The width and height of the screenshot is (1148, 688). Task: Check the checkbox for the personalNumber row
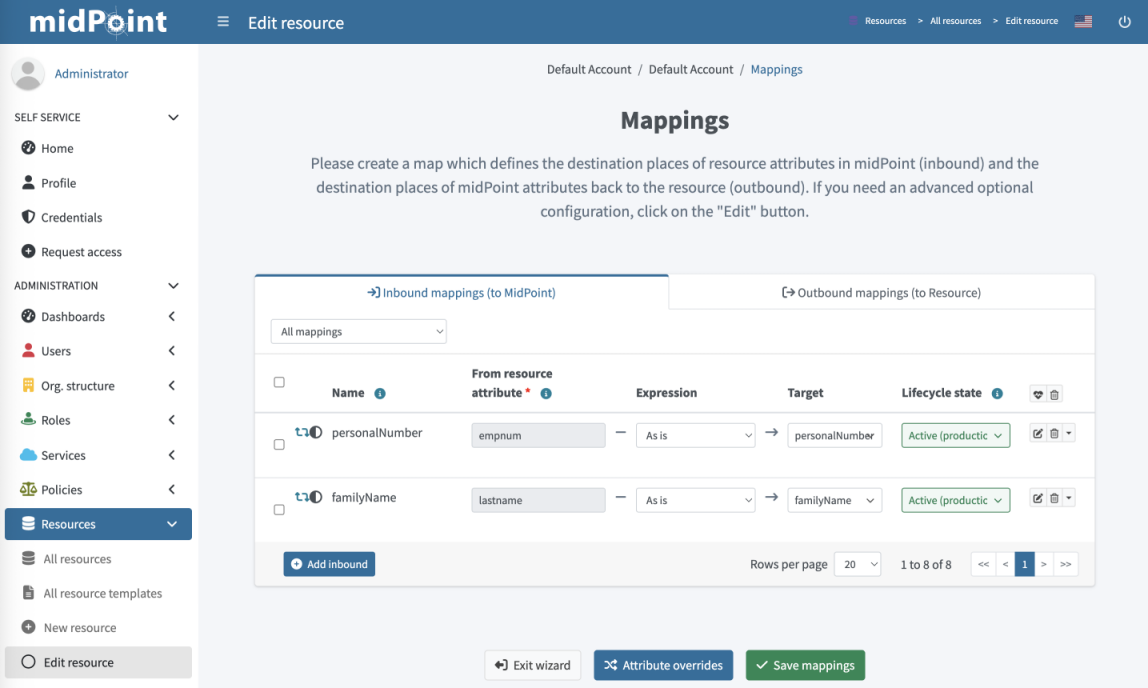click(279, 444)
